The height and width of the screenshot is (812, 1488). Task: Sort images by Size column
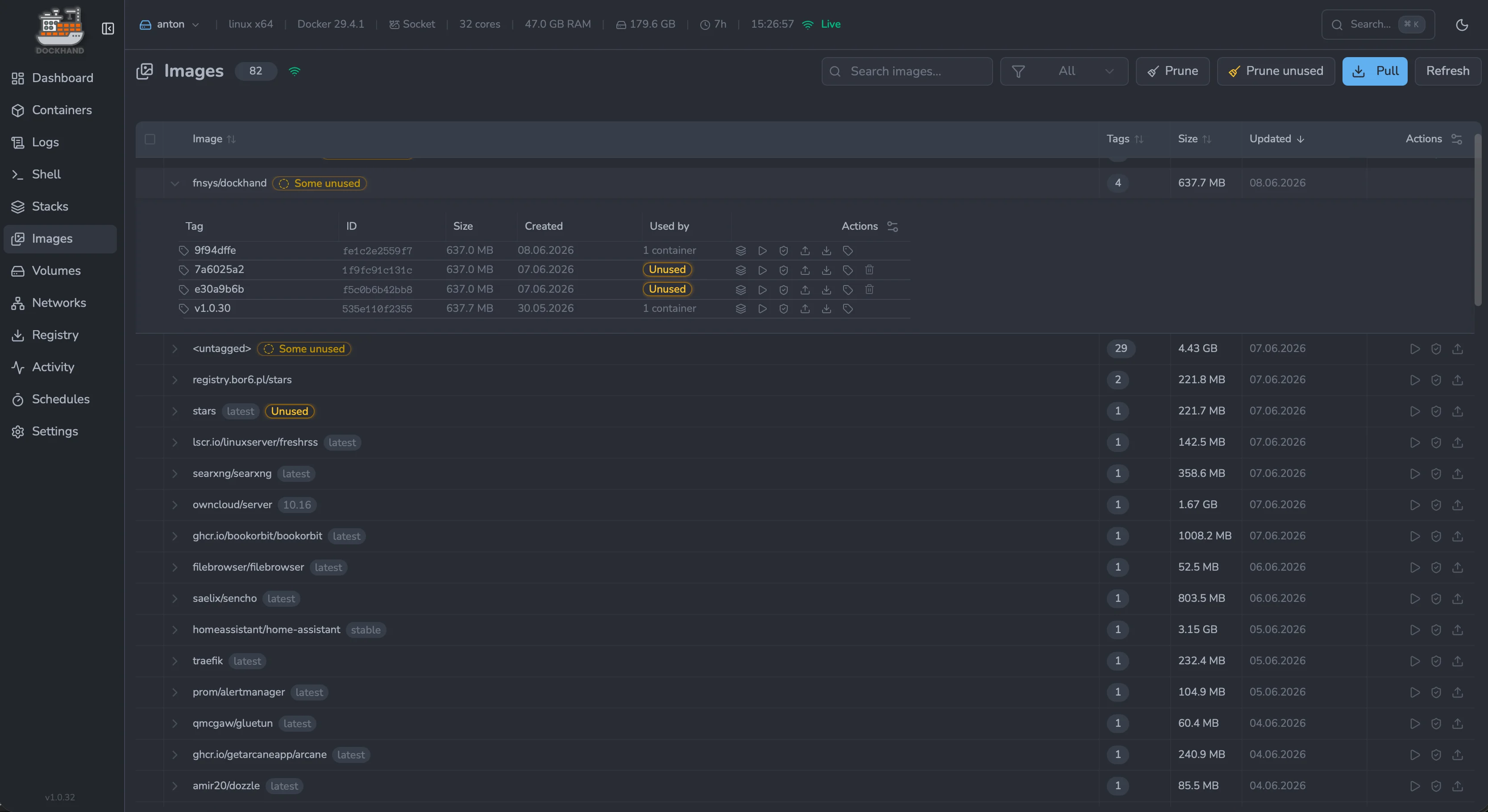[1194, 139]
